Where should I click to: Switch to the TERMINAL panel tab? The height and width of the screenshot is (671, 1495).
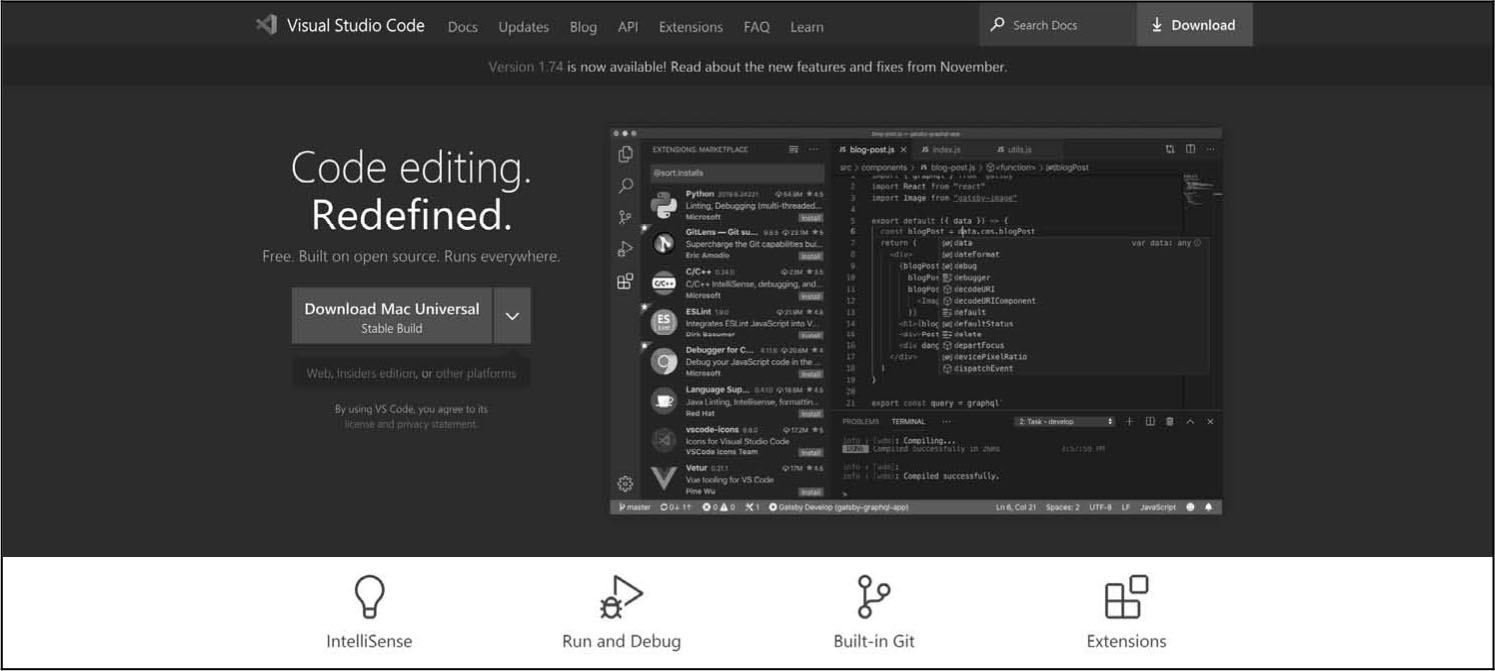(909, 422)
